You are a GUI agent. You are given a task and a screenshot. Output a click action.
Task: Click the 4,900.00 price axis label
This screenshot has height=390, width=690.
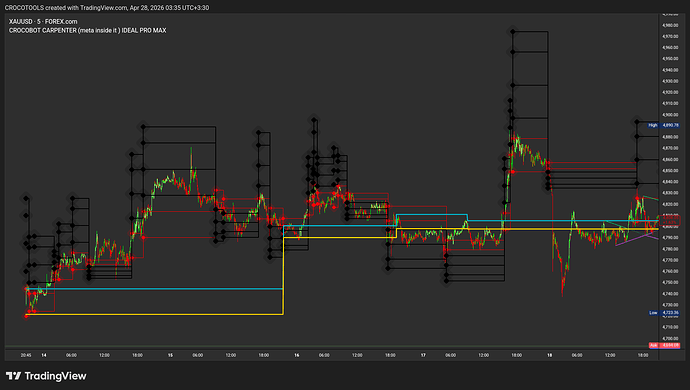point(670,114)
